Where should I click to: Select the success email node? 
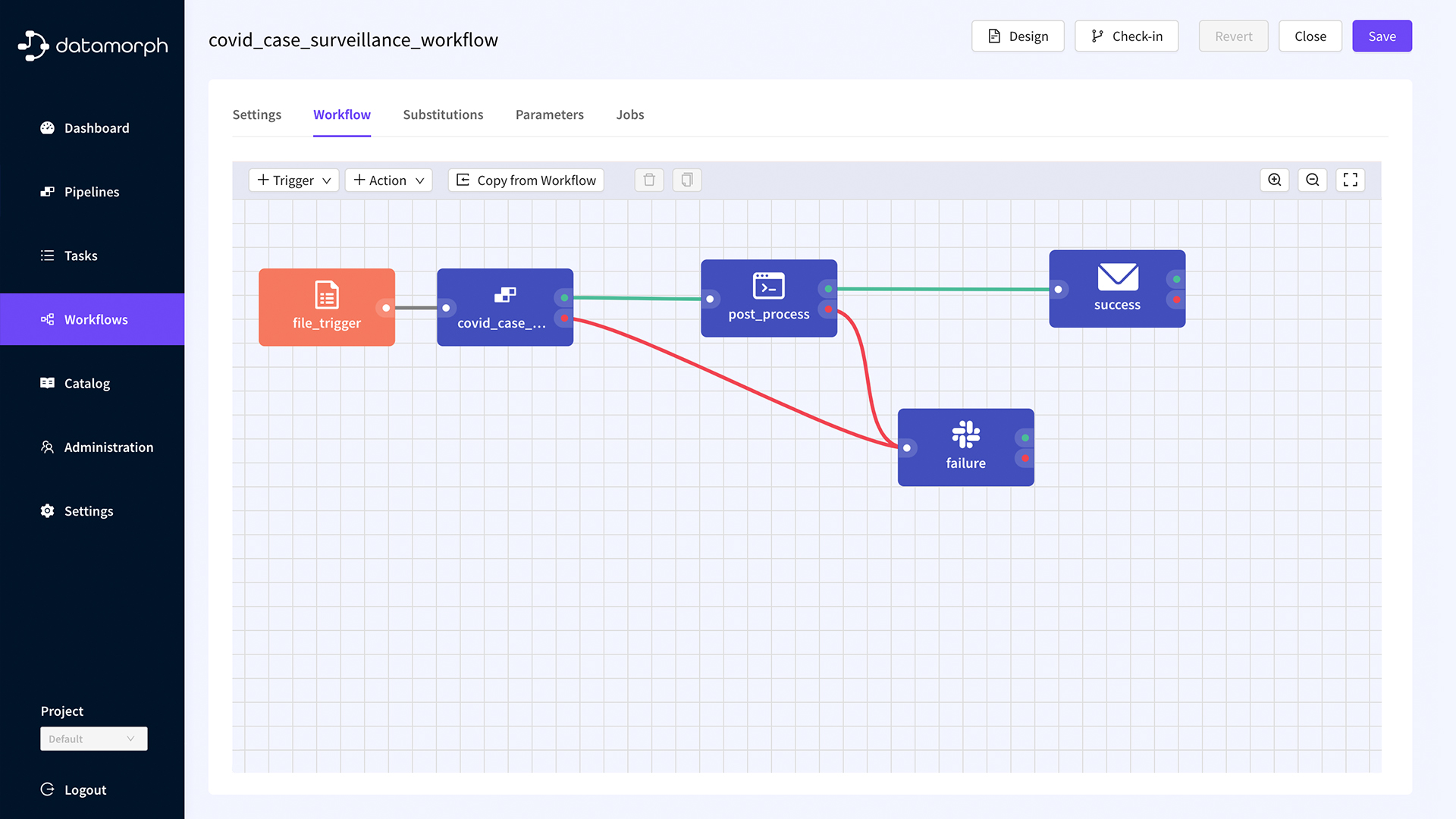click(x=1116, y=289)
